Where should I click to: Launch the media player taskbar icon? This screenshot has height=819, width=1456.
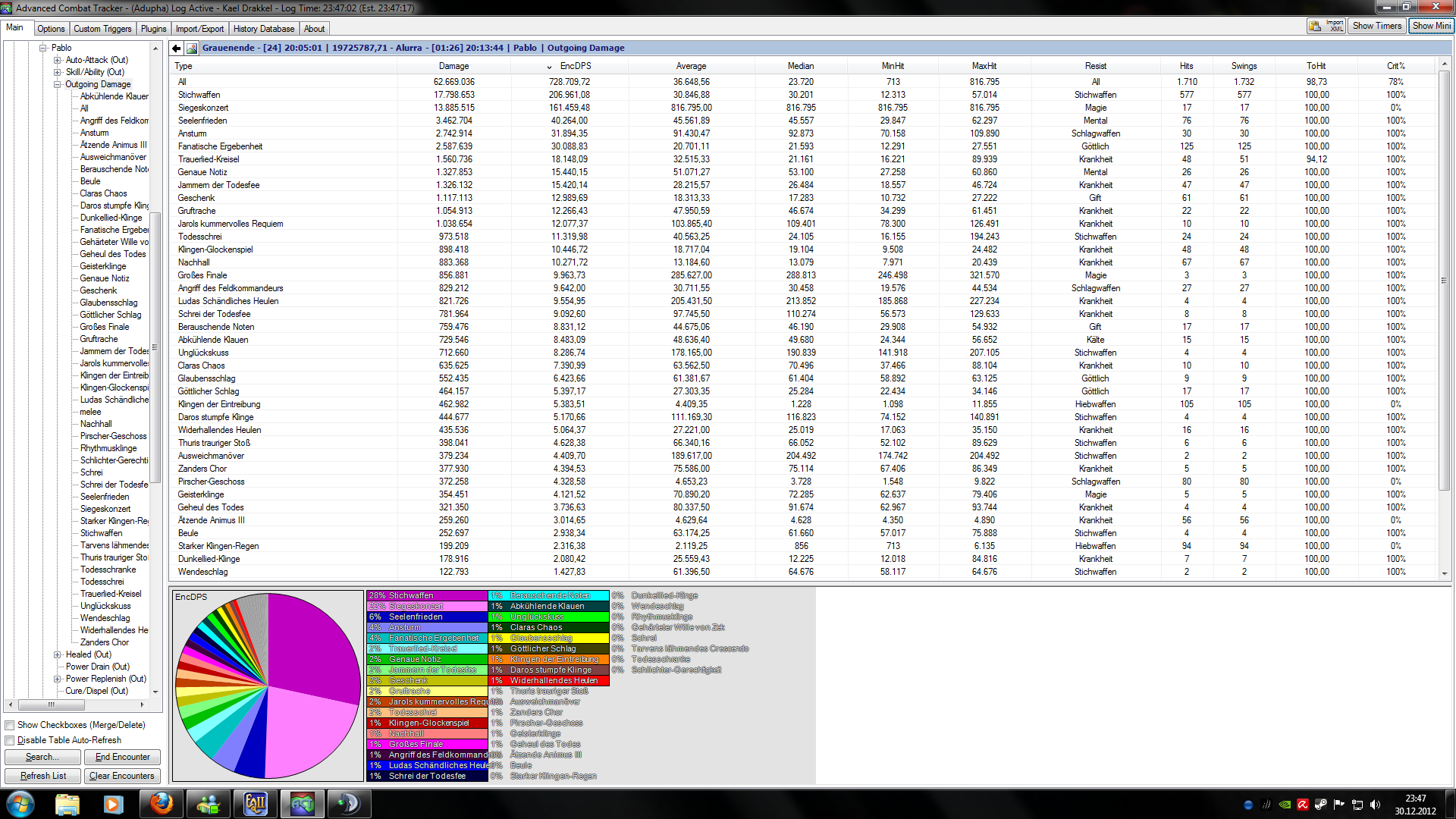[113, 804]
